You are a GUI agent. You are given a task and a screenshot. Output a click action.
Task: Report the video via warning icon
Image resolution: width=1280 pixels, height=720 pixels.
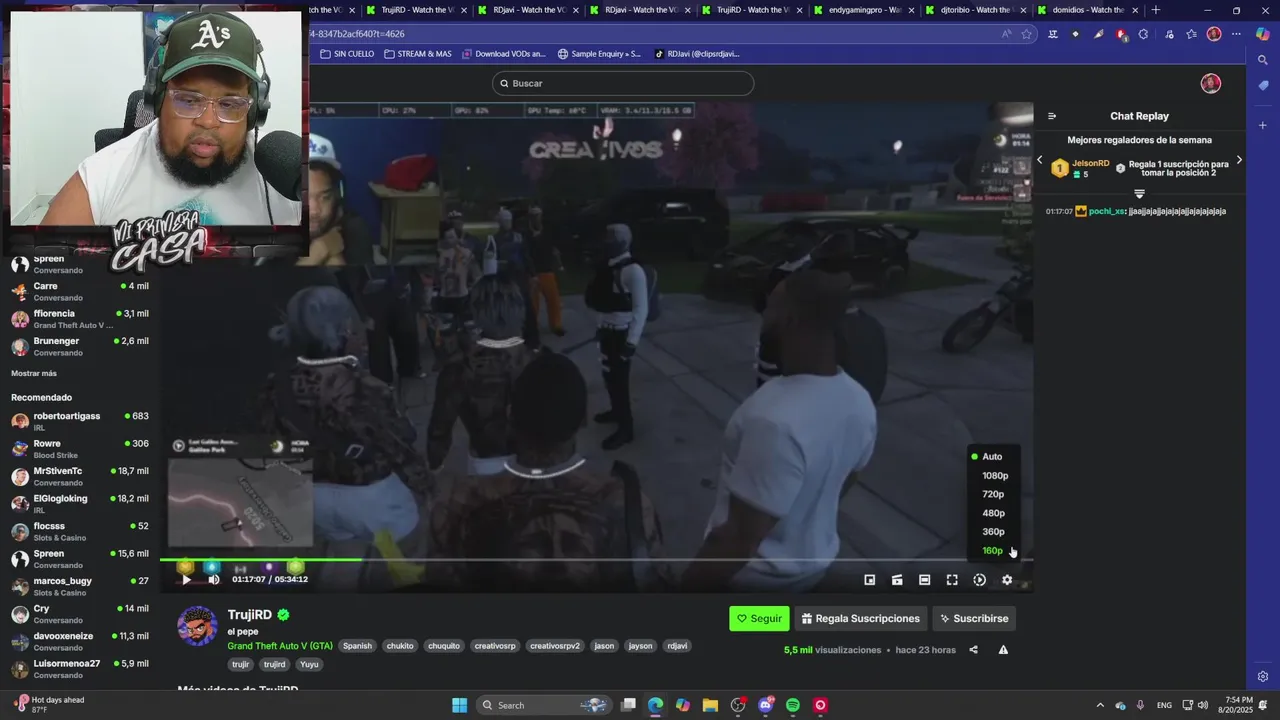pos(1003,650)
